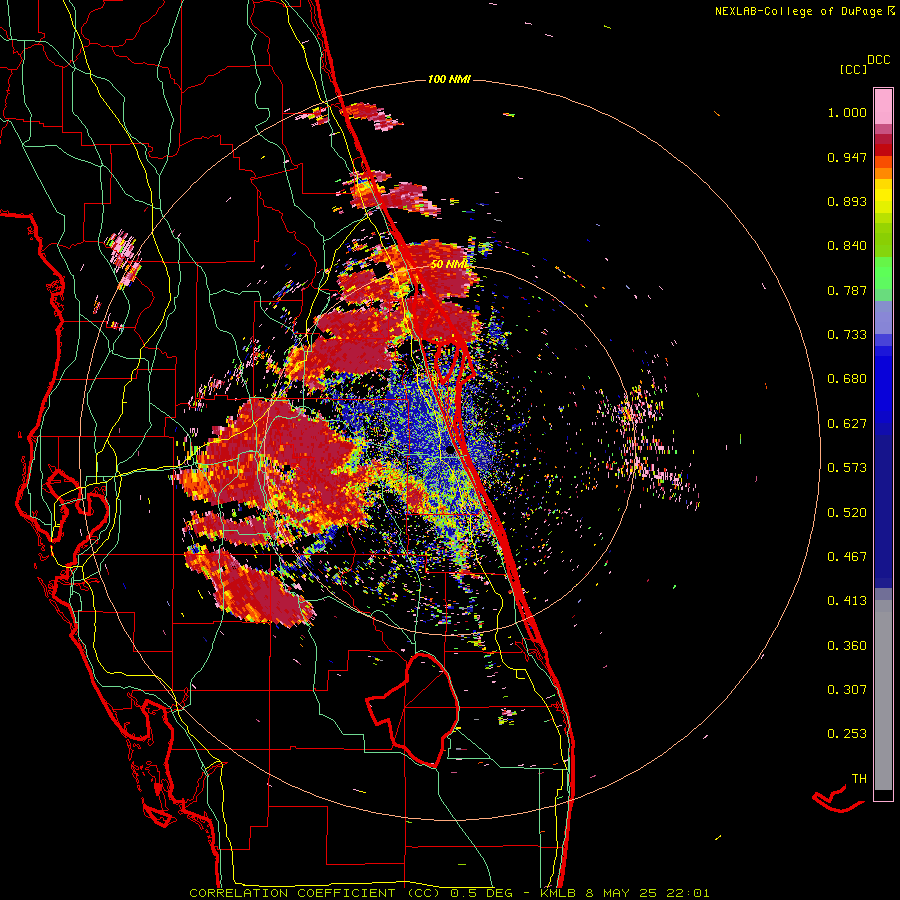Pick the pink top segment of color bar
This screenshot has width=900, height=900.
[x=883, y=106]
